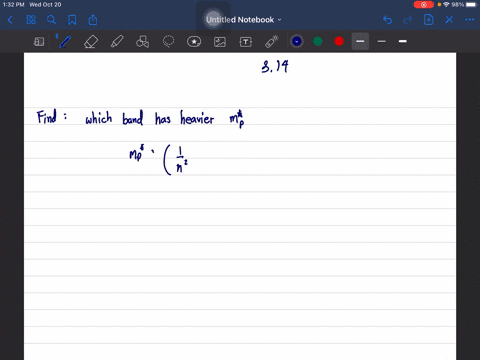Tap the handwritten word 'Find'
The height and width of the screenshot is (360, 480).
[x=47, y=117]
